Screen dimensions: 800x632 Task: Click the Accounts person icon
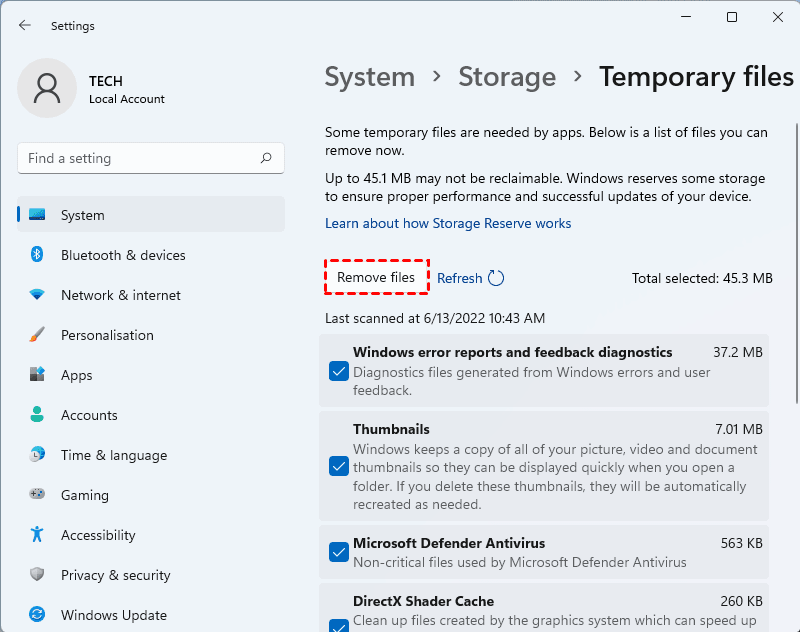(x=37, y=415)
